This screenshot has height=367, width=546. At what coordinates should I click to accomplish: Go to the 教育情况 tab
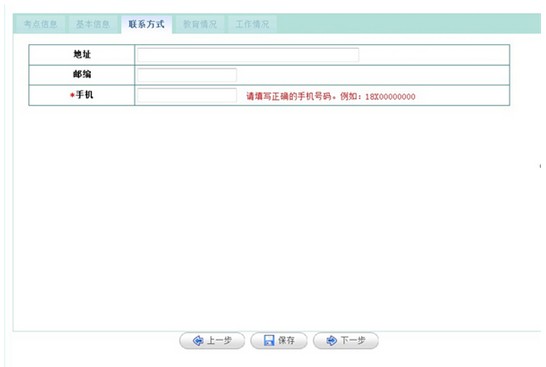pyautogui.click(x=200, y=24)
